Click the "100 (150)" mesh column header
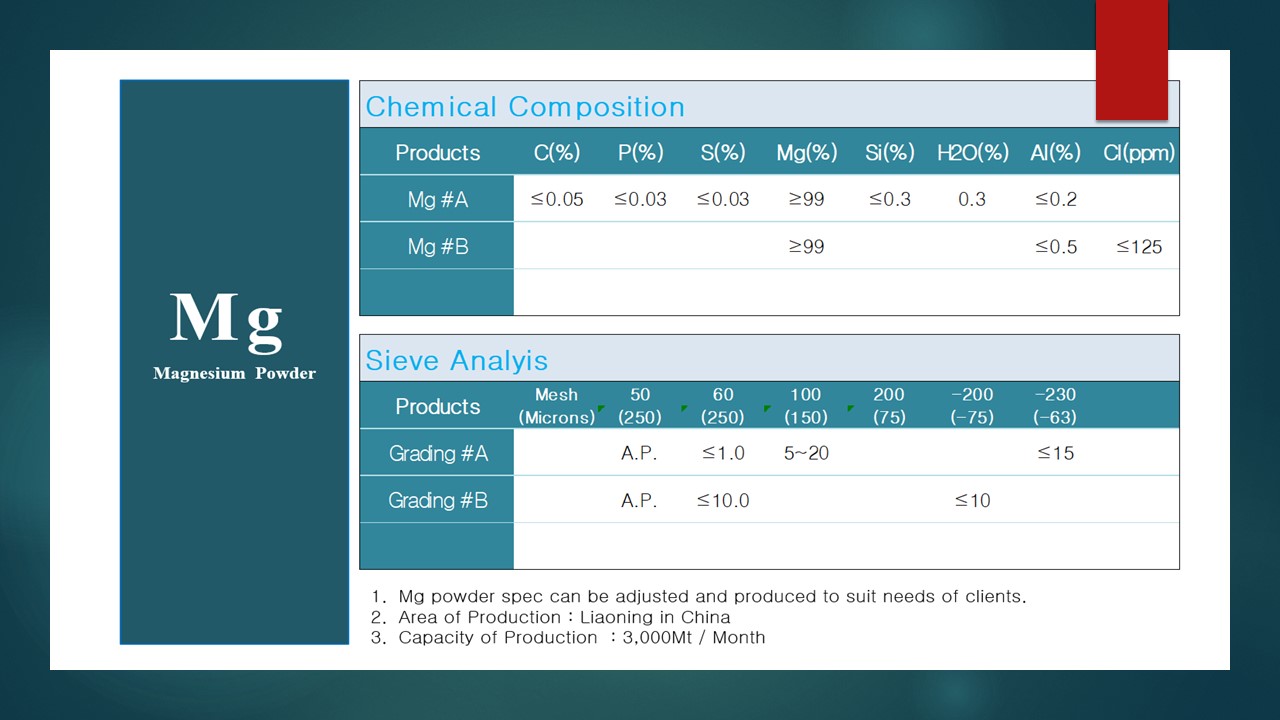This screenshot has width=1280, height=720. (806, 406)
